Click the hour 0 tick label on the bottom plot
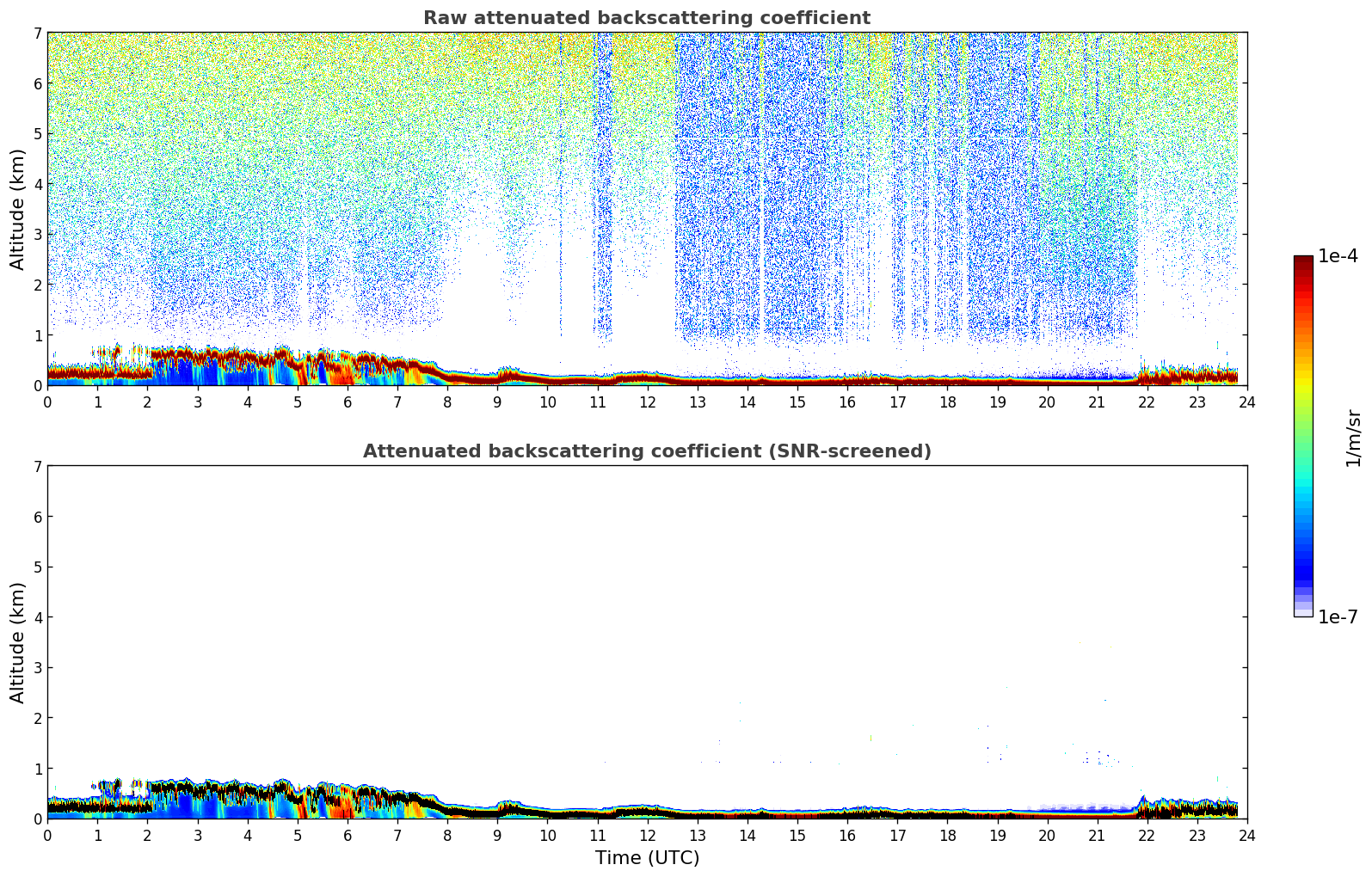Image resolution: width=1372 pixels, height=877 pixels. [x=47, y=835]
